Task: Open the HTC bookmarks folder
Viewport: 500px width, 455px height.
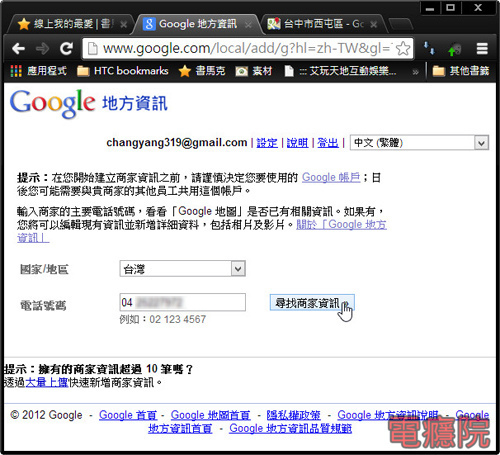Action: [123, 71]
